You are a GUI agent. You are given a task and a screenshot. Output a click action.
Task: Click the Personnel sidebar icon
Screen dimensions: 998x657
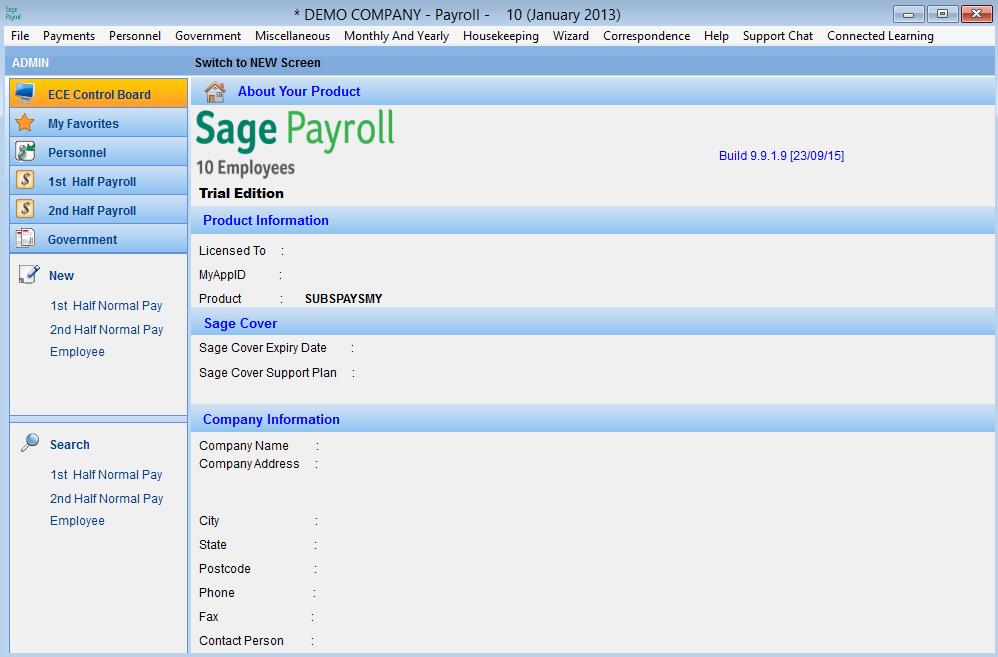pyautogui.click(x=25, y=152)
